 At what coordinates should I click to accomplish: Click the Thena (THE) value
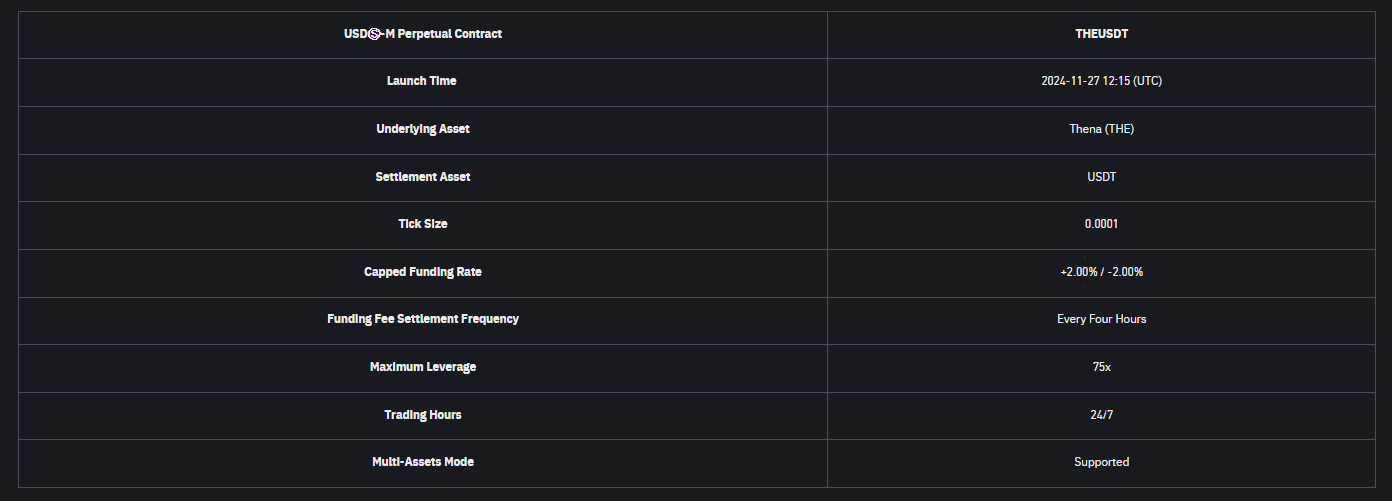[1101, 129]
